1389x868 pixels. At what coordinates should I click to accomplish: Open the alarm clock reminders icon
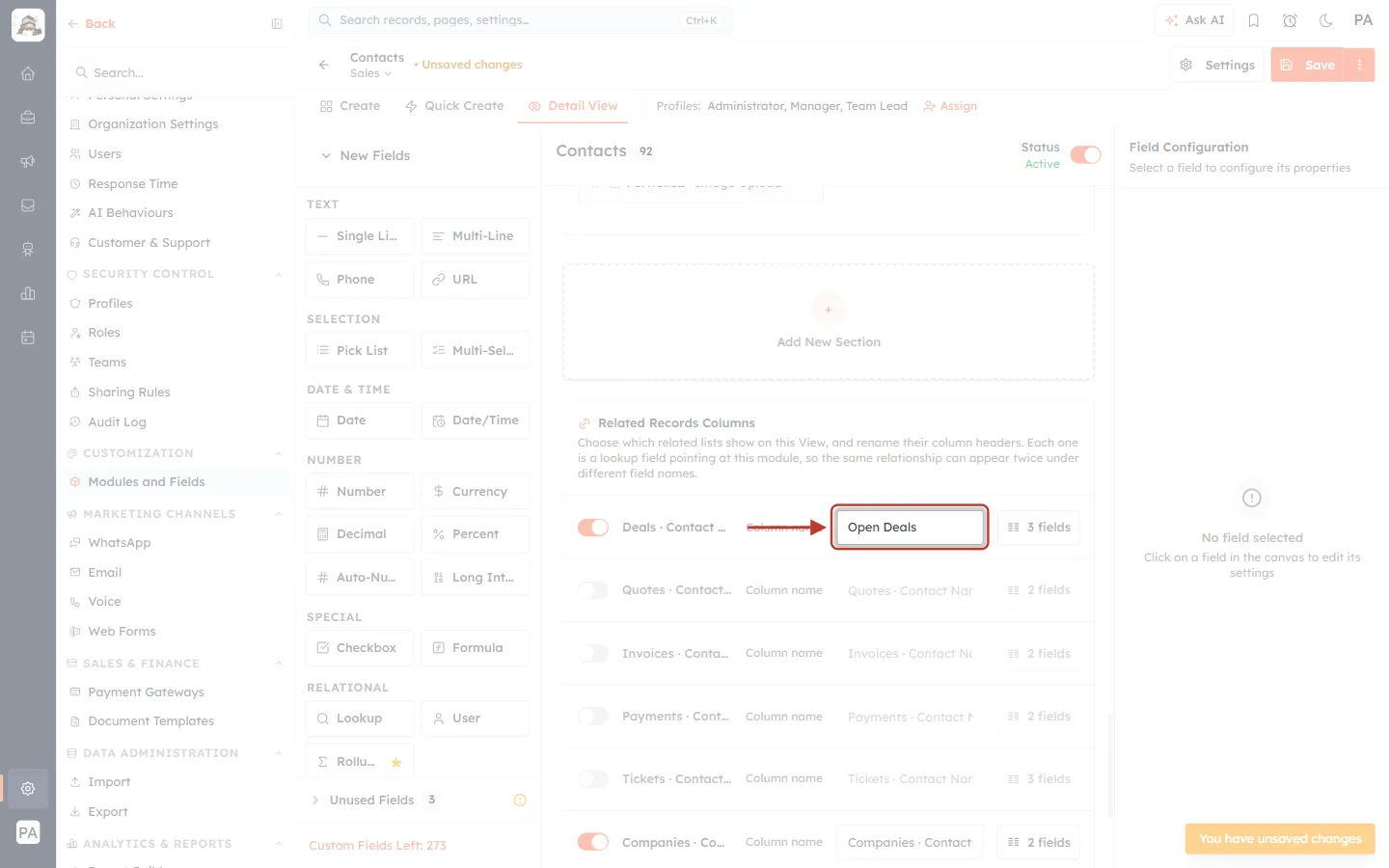point(1290,20)
